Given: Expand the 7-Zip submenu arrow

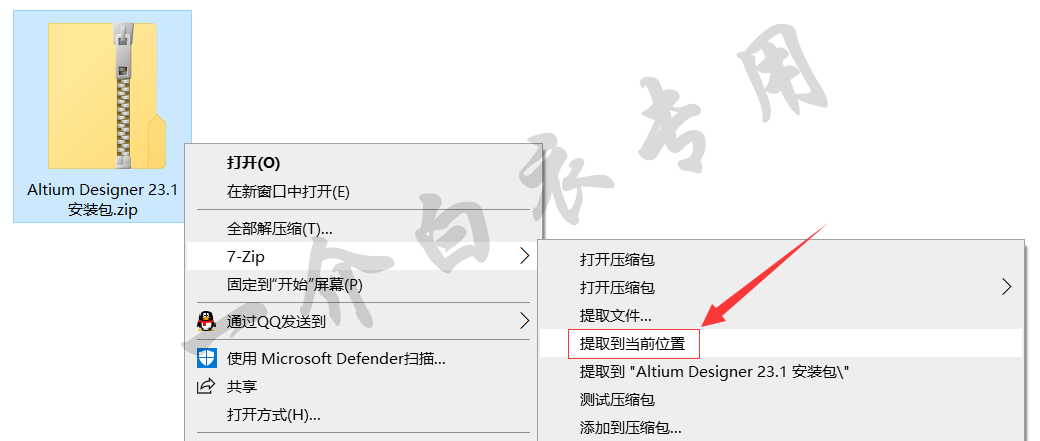Looking at the screenshot, I should (x=525, y=255).
